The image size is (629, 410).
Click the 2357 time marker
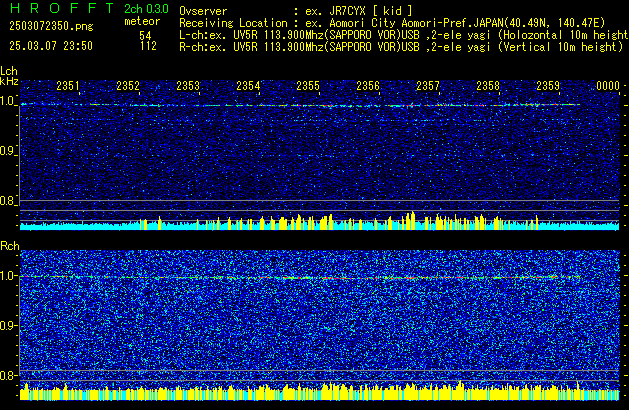[x=428, y=86]
